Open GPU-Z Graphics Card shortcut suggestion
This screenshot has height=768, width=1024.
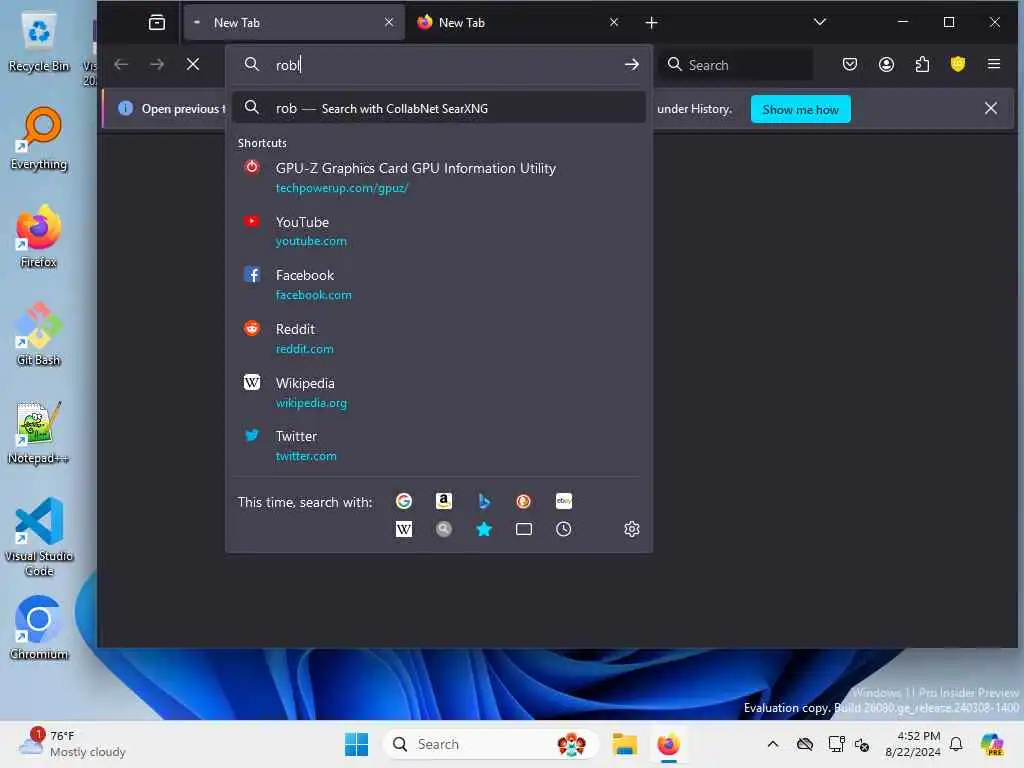coord(439,178)
